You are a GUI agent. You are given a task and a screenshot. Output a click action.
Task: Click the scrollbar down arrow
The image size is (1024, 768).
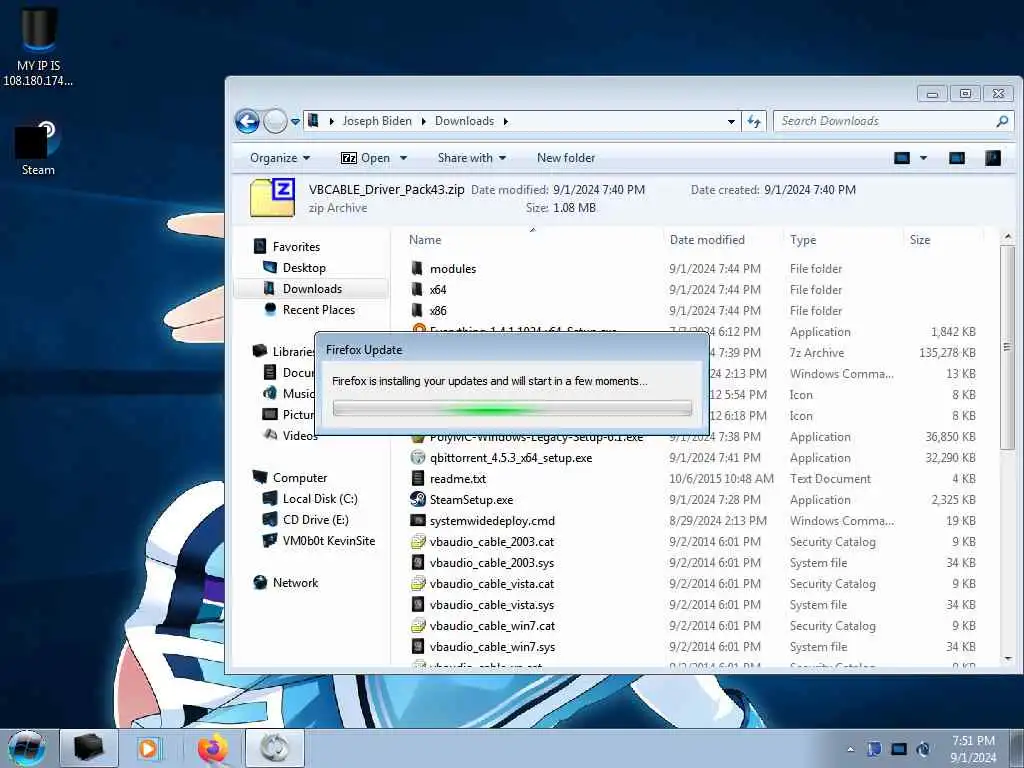[x=1008, y=658]
